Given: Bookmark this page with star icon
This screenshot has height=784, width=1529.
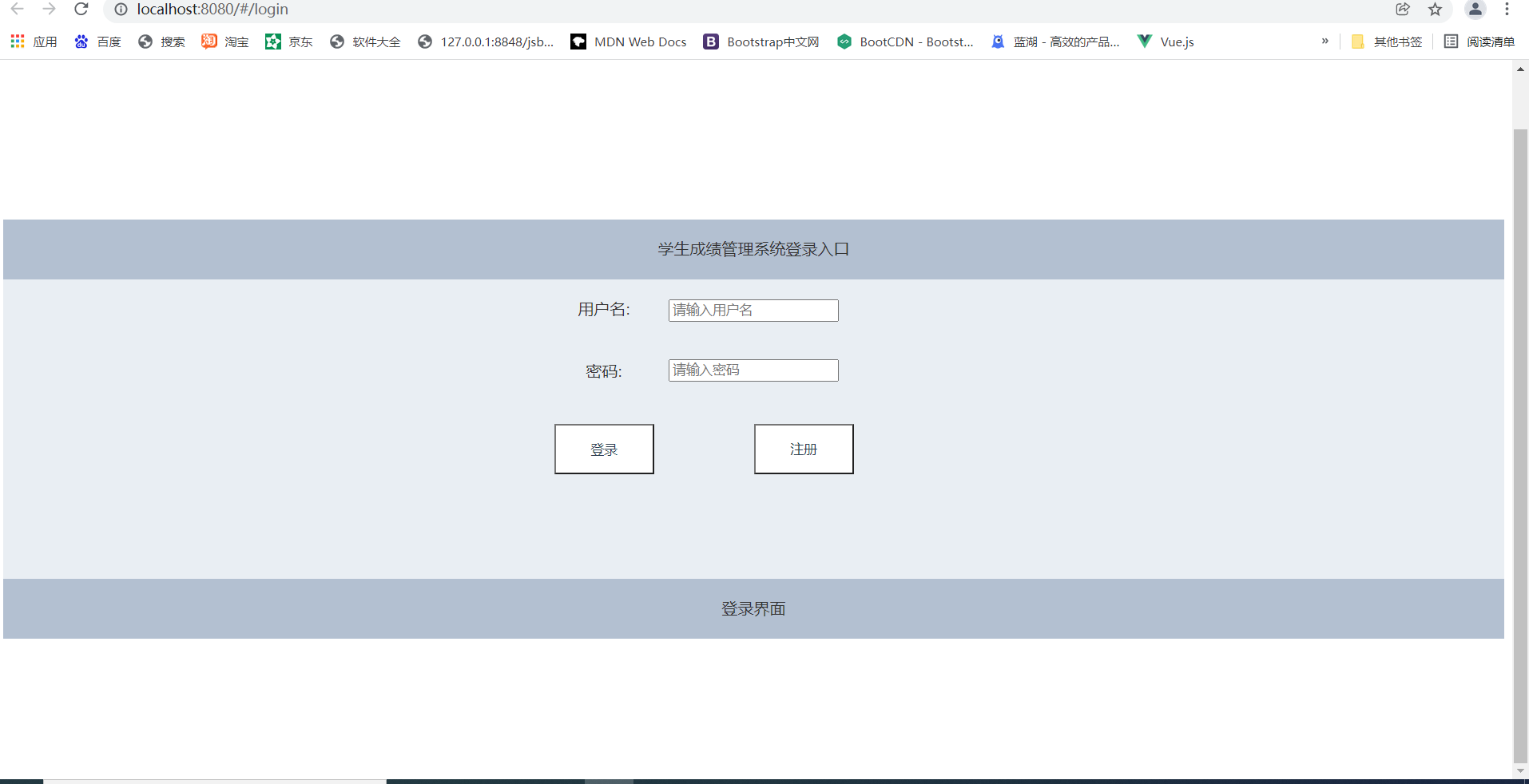Looking at the screenshot, I should [x=1436, y=10].
